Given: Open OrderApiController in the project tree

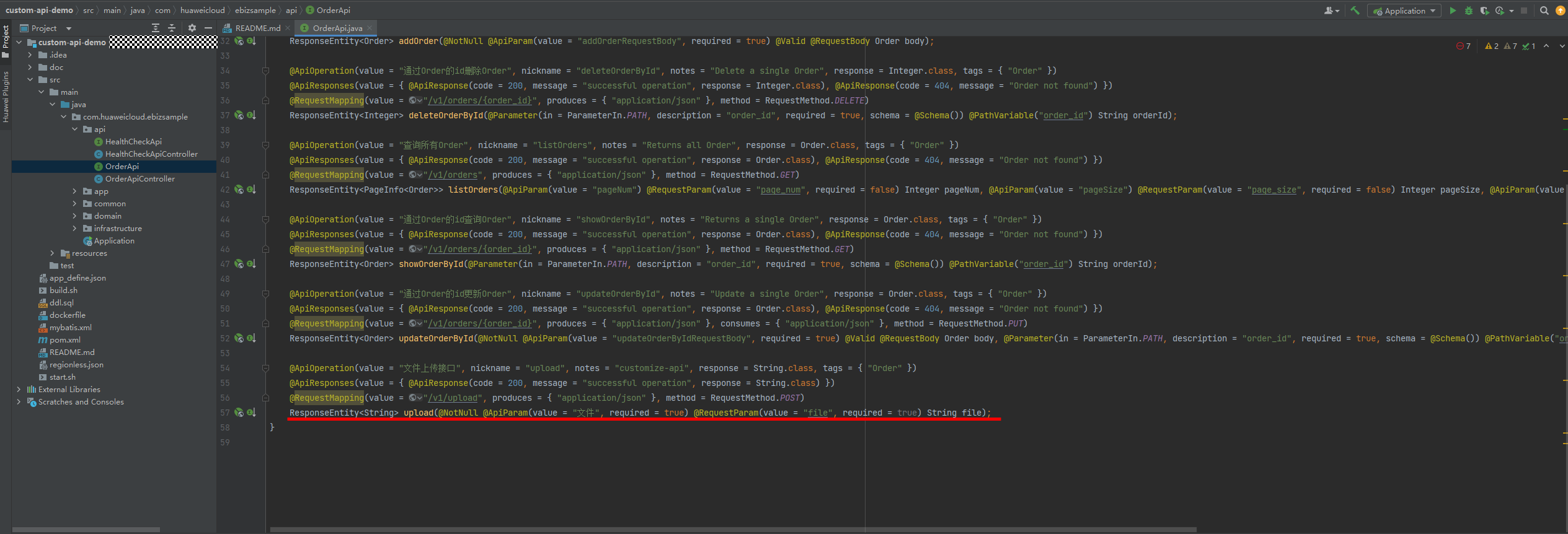Looking at the screenshot, I should tap(140, 179).
